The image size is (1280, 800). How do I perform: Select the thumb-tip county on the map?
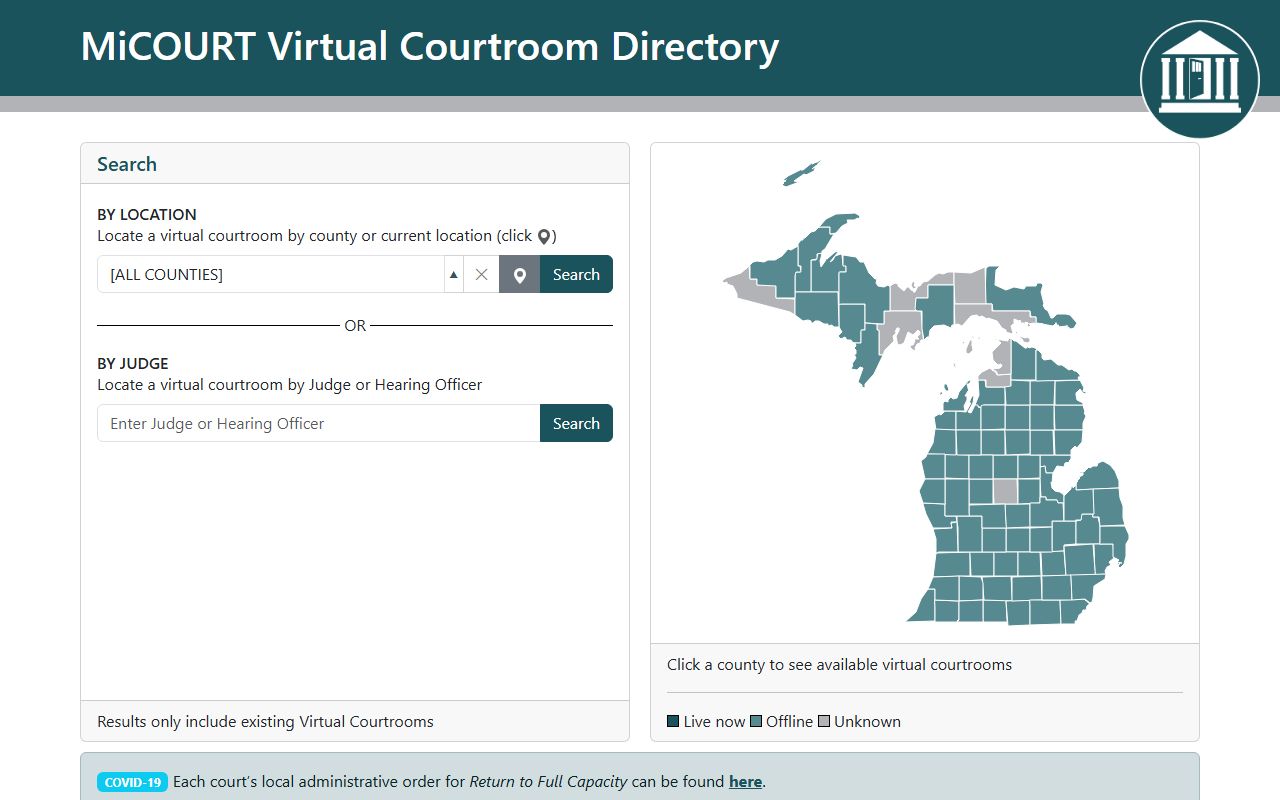click(x=1100, y=475)
